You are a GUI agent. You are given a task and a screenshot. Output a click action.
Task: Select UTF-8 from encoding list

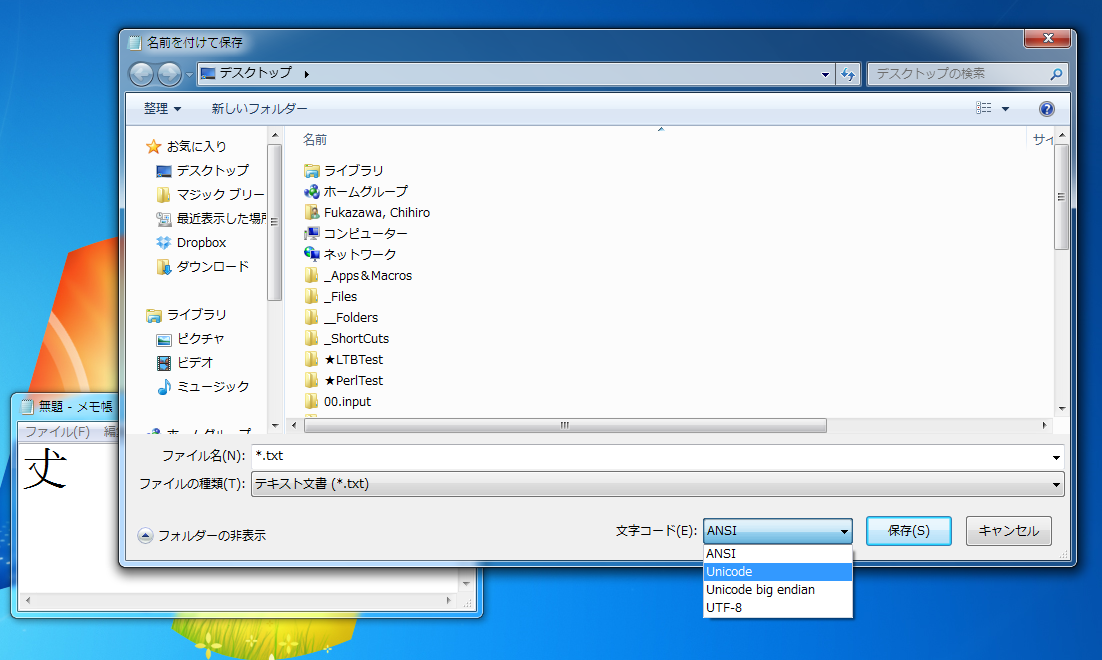777,607
